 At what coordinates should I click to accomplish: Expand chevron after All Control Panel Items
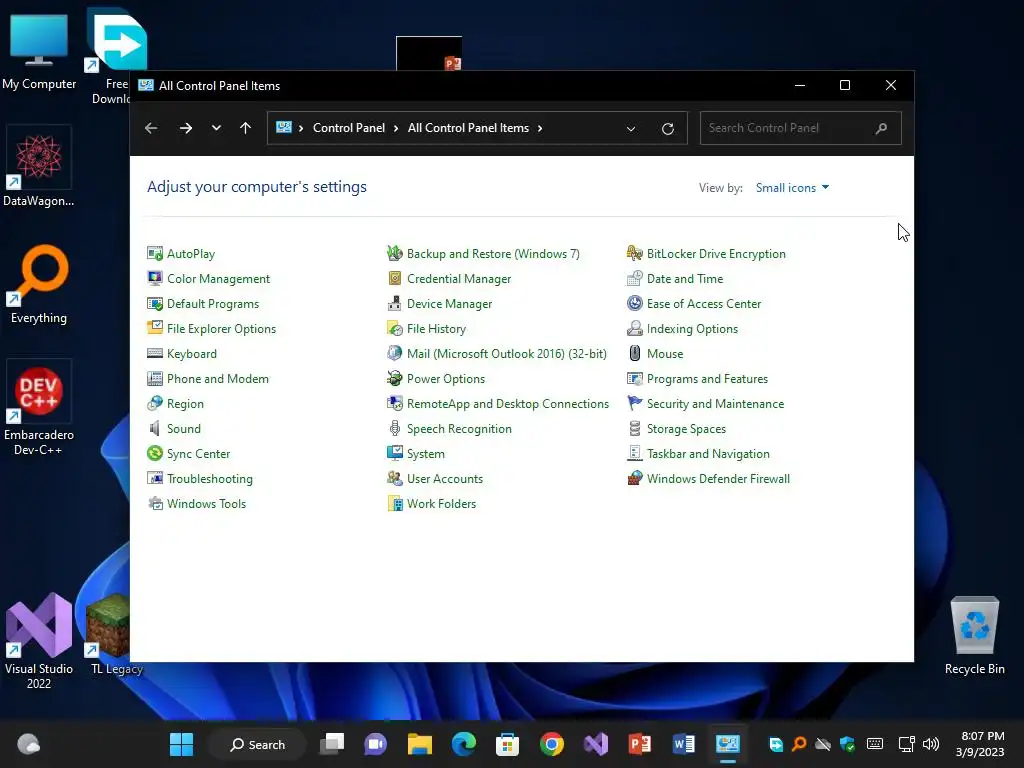click(540, 128)
